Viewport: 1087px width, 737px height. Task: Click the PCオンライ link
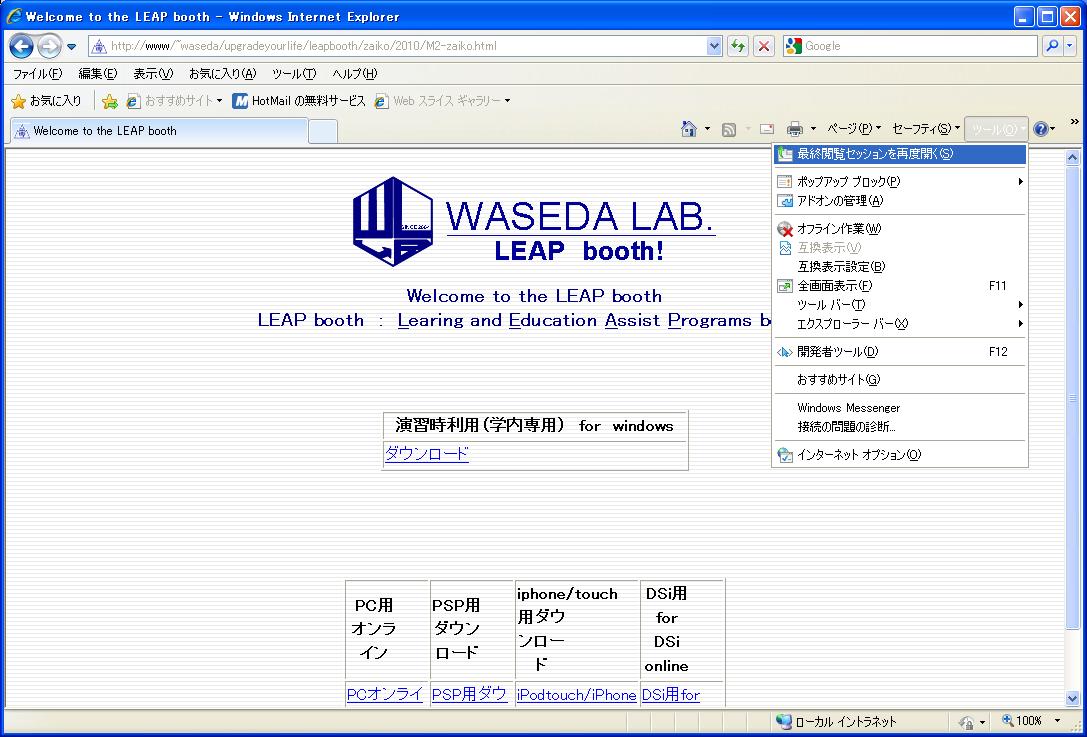(385, 695)
